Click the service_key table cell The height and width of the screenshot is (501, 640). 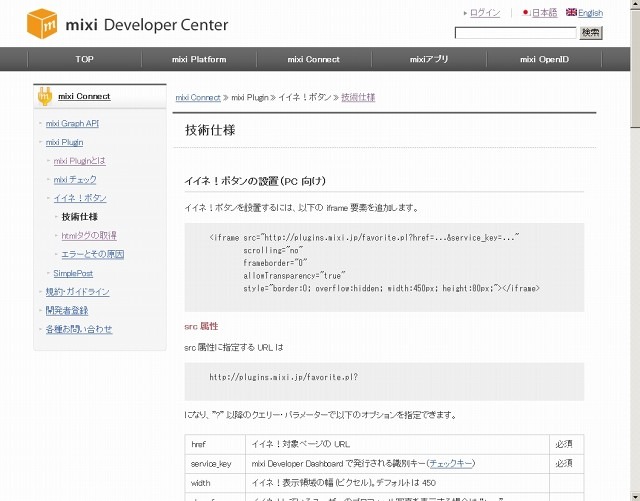click(x=215, y=464)
